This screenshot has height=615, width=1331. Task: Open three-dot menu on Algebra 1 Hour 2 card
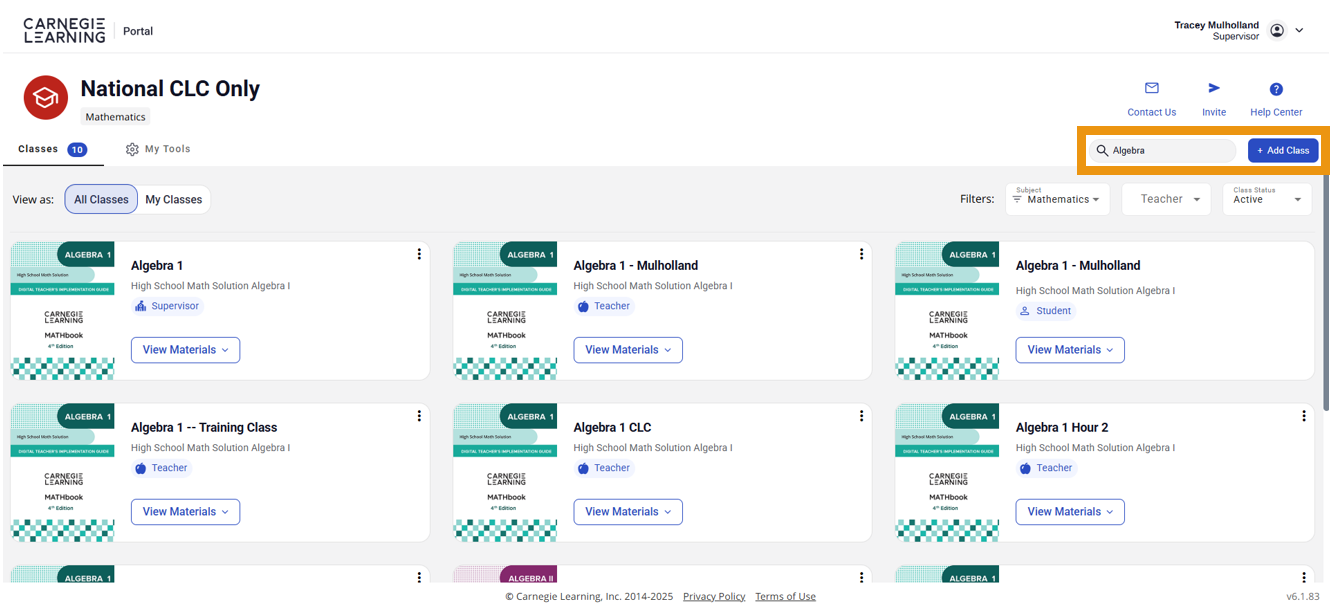click(x=1304, y=416)
